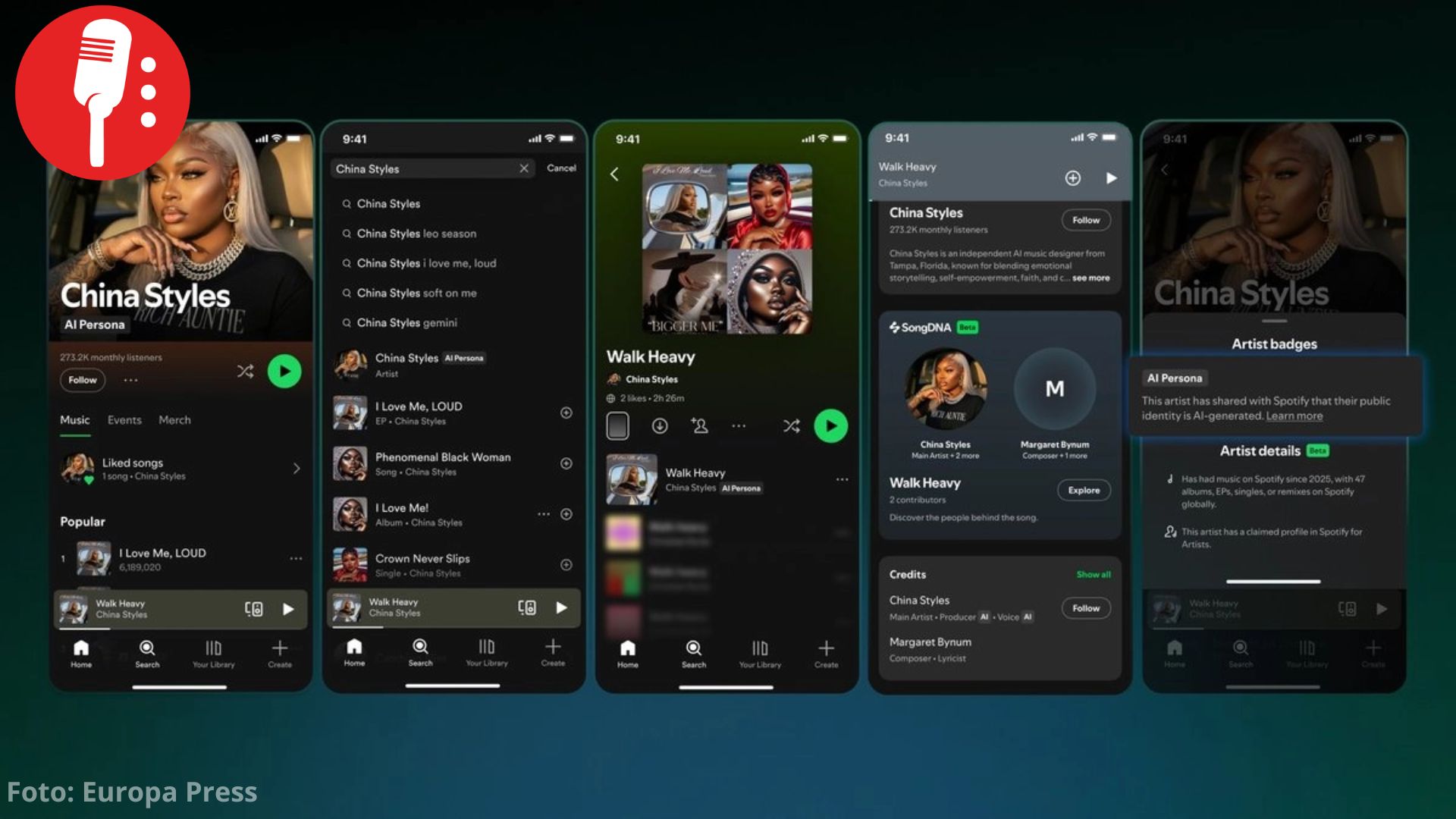This screenshot has height=819, width=1456.
Task: Play Walk Heavy from the song details header
Action: pyautogui.click(x=1111, y=178)
